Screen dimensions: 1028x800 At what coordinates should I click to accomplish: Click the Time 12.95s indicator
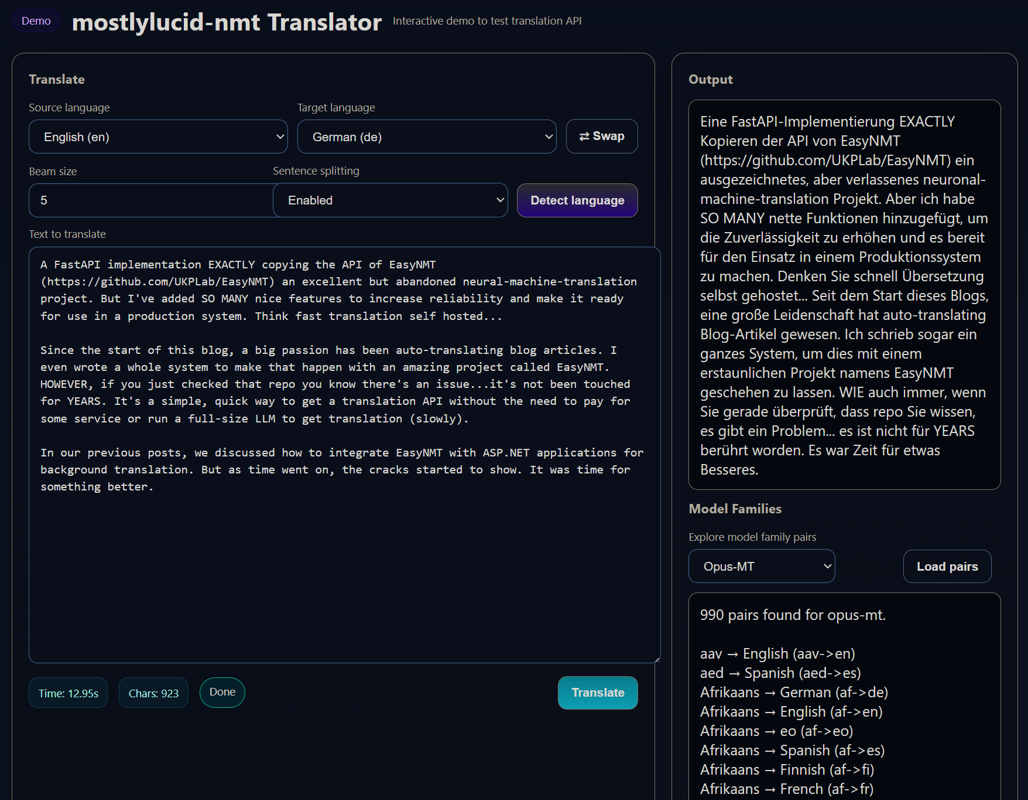coord(68,693)
